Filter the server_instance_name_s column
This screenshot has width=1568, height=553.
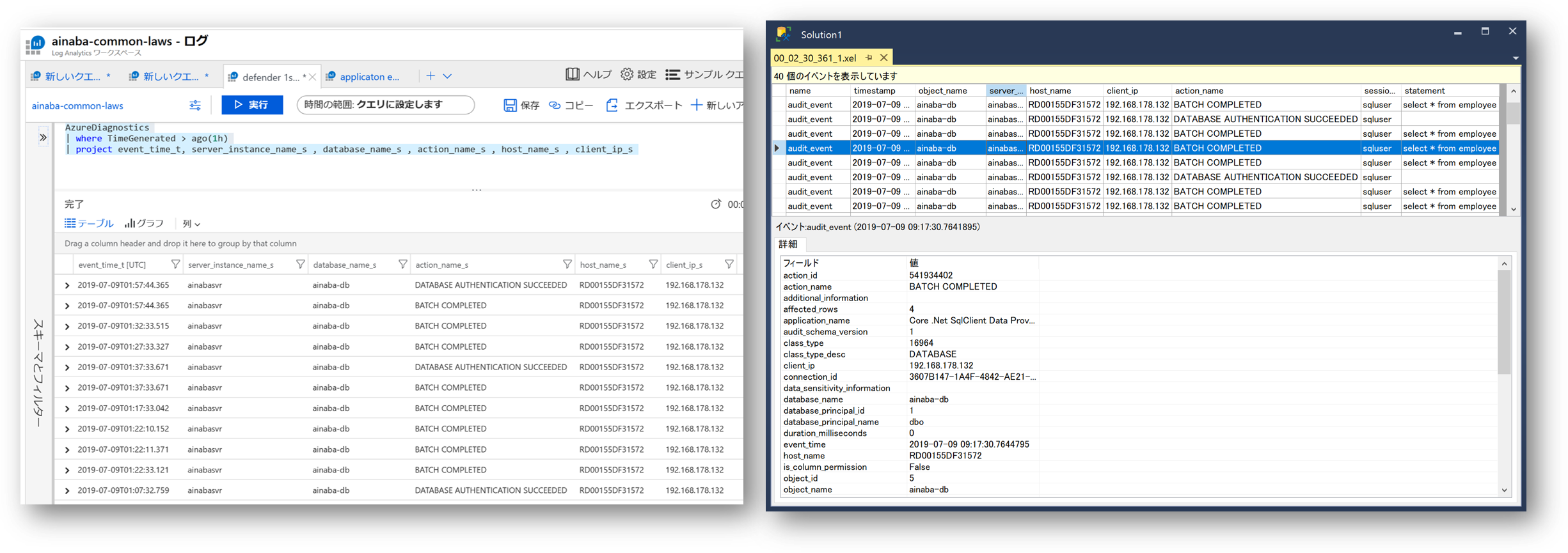[300, 264]
